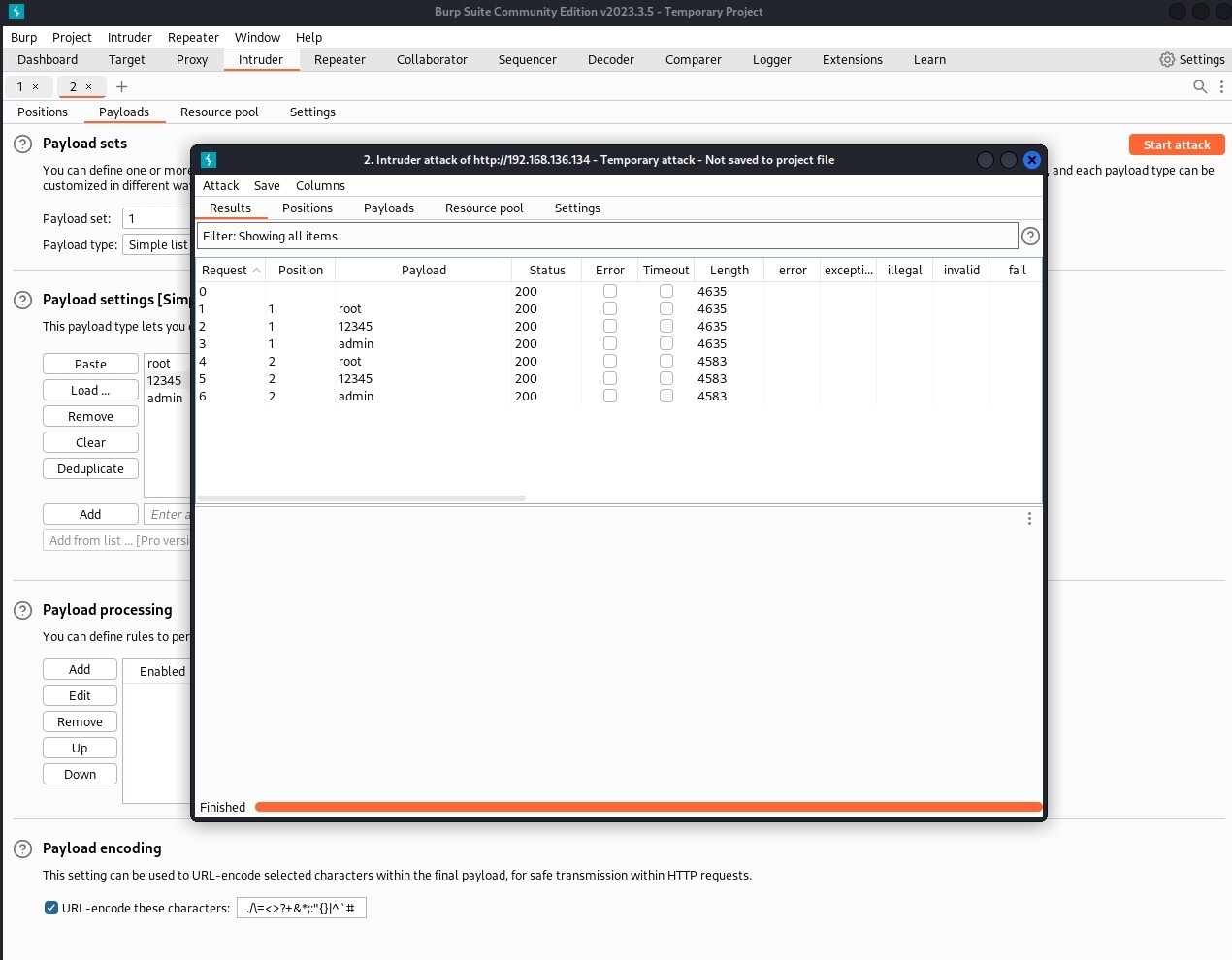Open Payload sets help icon
1232x960 pixels.
click(23, 144)
